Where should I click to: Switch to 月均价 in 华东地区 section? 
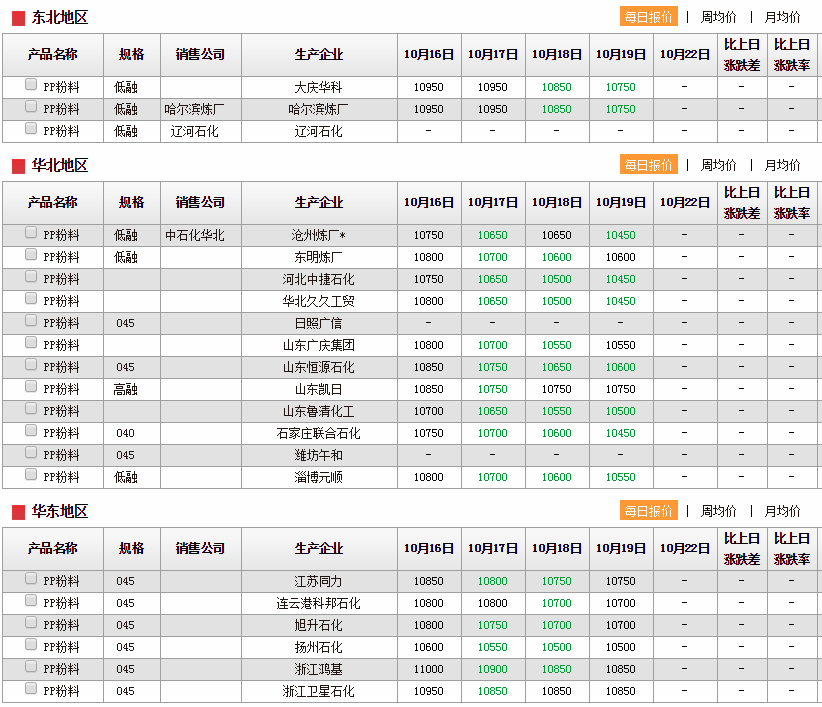[782, 511]
